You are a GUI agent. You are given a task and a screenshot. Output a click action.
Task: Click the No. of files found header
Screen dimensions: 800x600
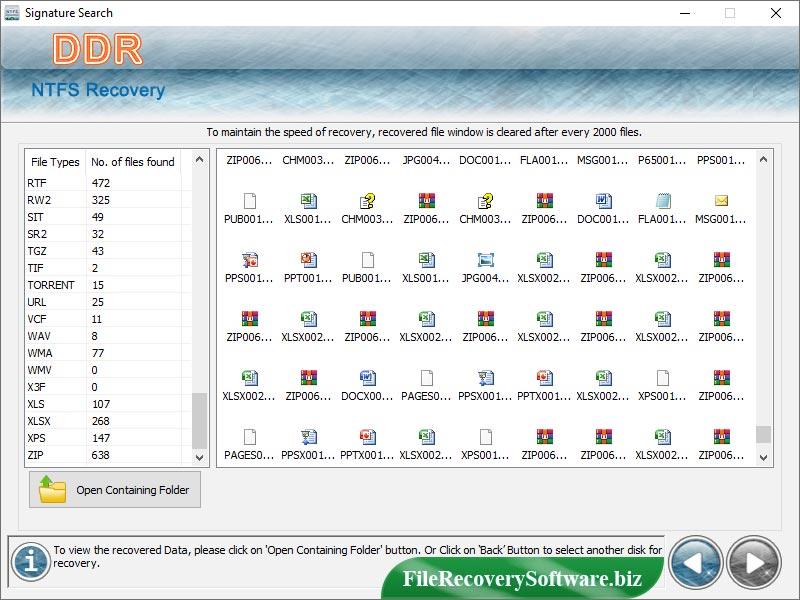coord(132,162)
